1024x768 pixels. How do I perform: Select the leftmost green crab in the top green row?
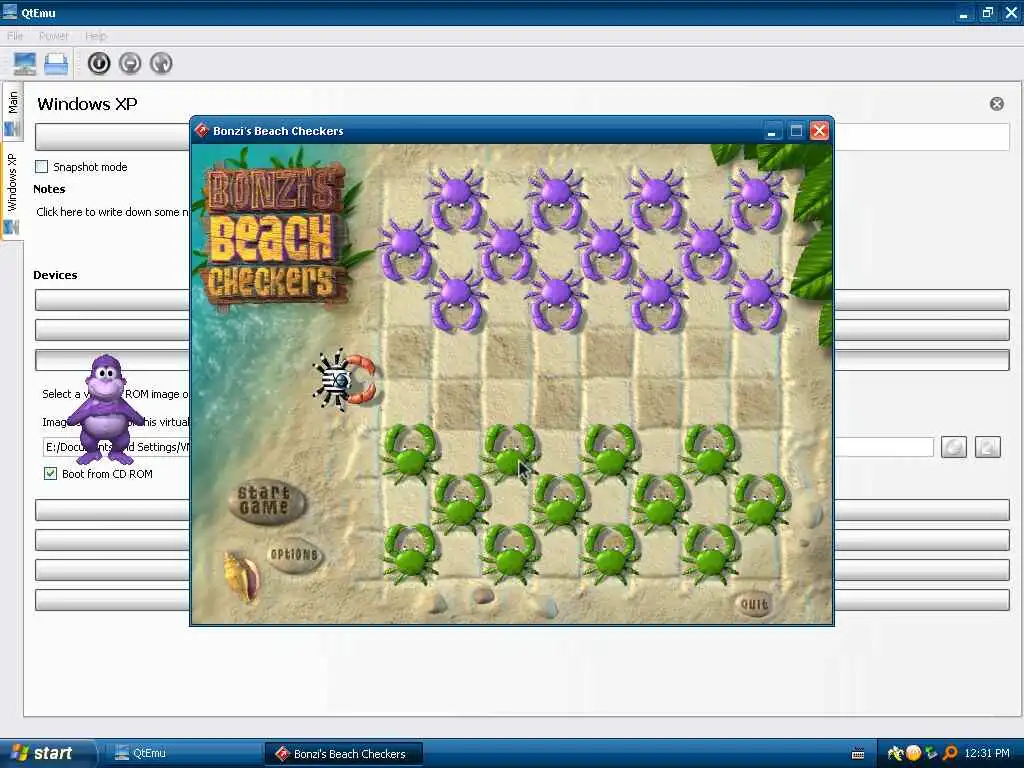[x=409, y=452]
